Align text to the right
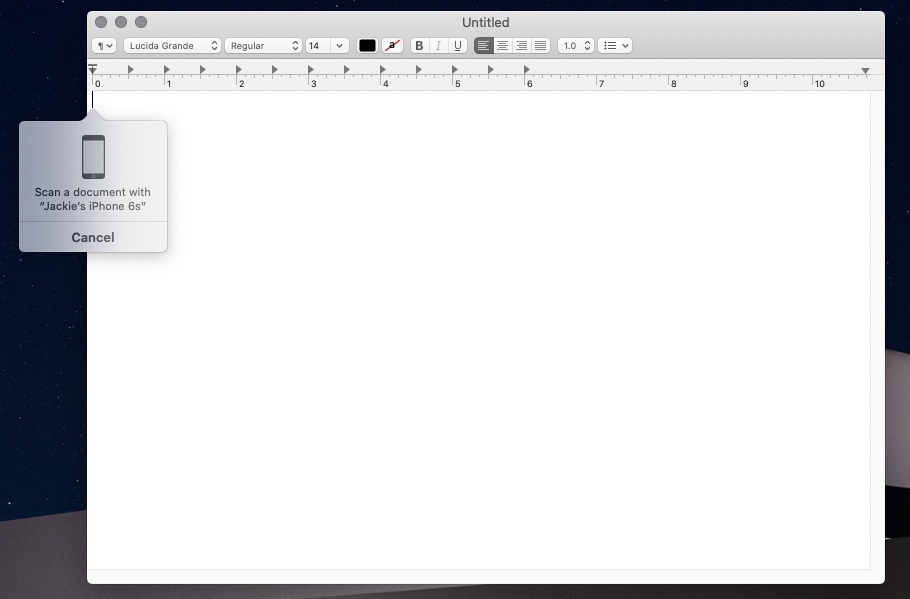The height and width of the screenshot is (599, 910). tap(521, 46)
